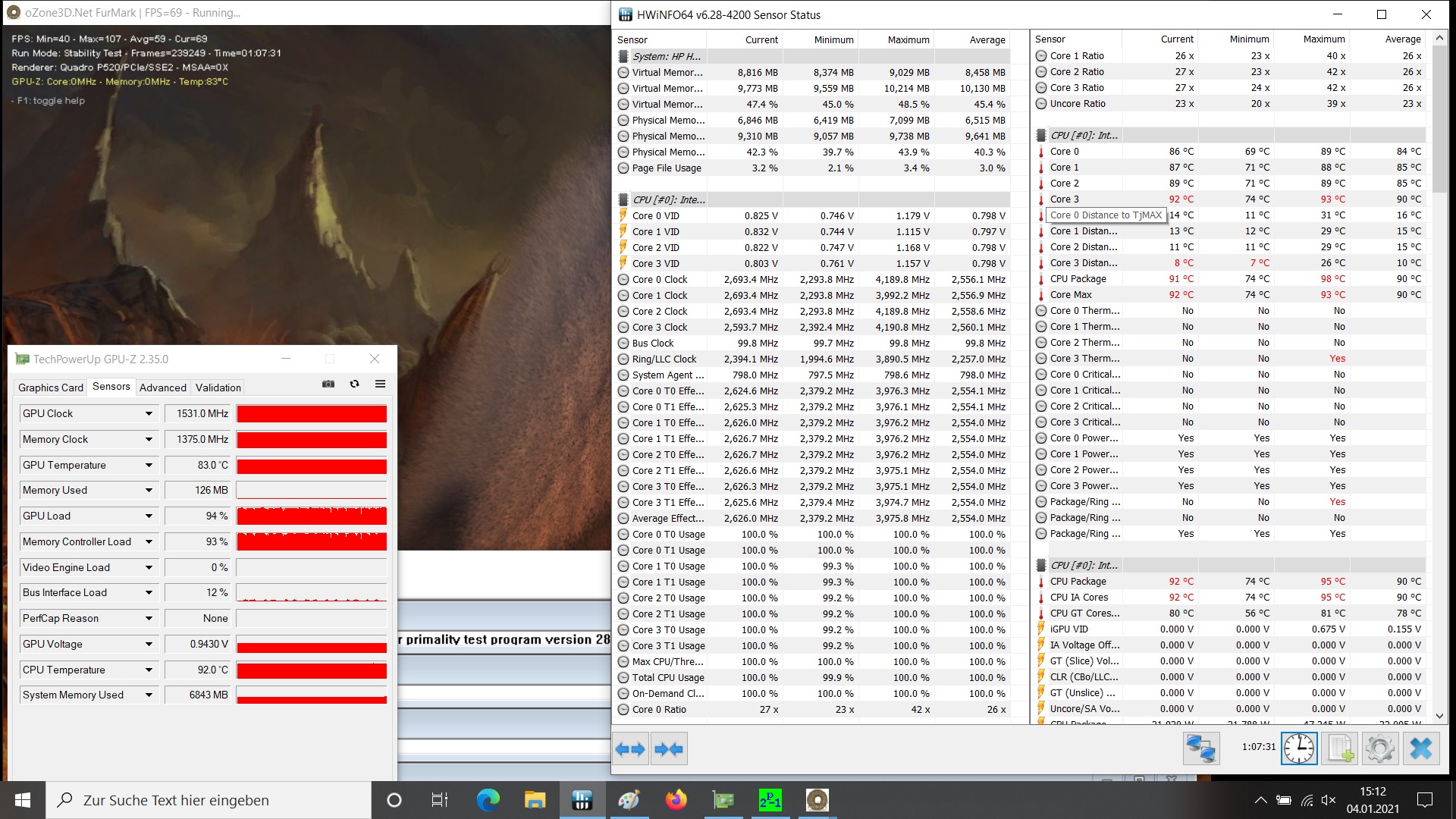Click the blue X to close sensors
1456x819 pixels.
point(1420,748)
